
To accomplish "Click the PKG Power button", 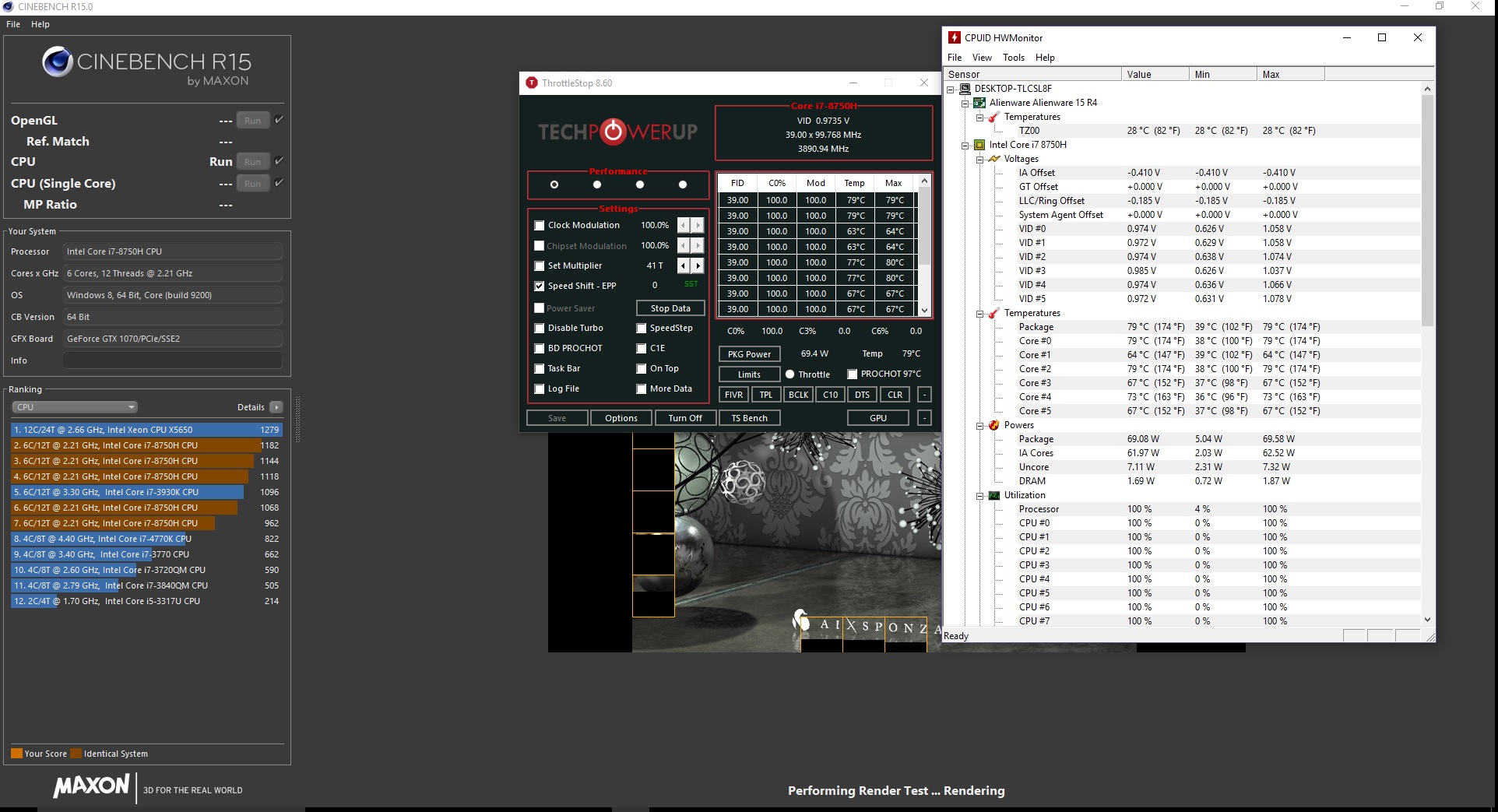I will (x=749, y=354).
